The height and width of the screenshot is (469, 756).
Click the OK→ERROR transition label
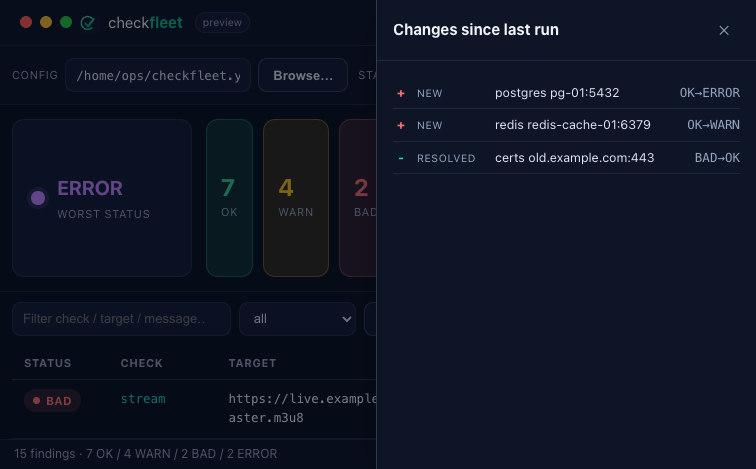(x=710, y=93)
